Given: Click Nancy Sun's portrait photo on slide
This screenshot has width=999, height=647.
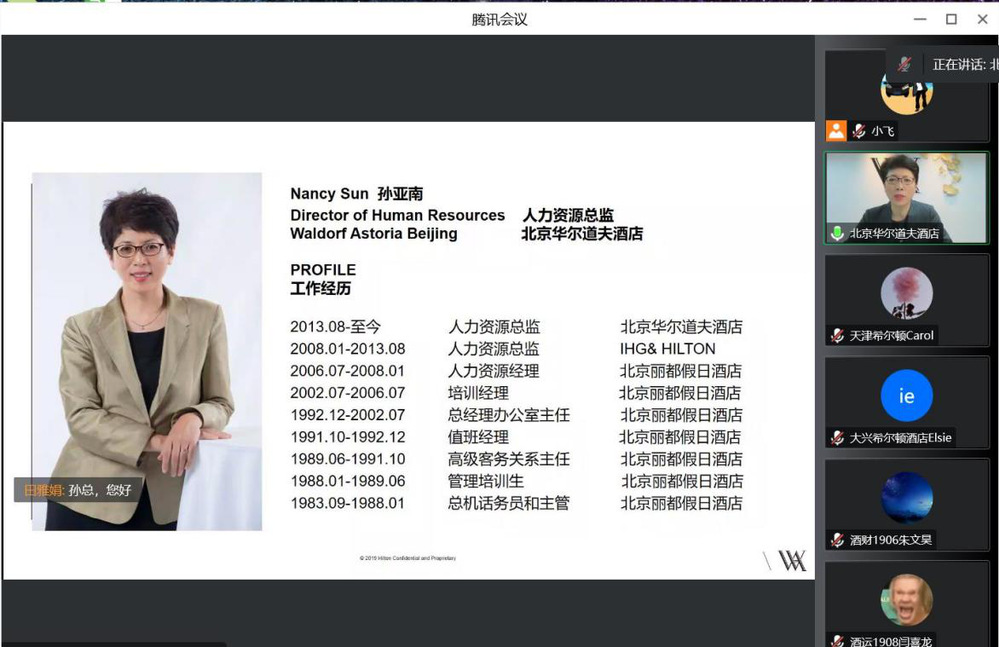Looking at the screenshot, I should pos(147,350).
